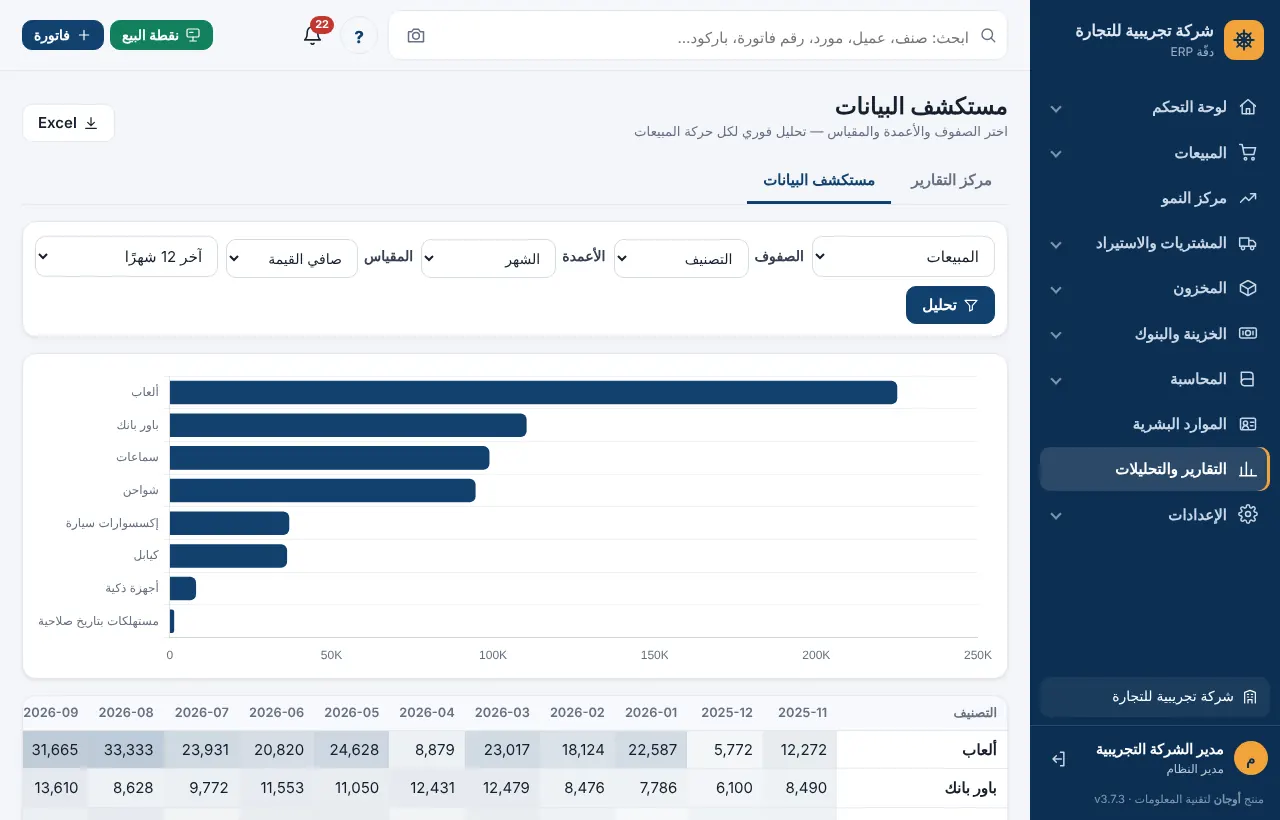This screenshot has width=1280, height=820.
Task: Click the search input field
Action: tap(697, 36)
